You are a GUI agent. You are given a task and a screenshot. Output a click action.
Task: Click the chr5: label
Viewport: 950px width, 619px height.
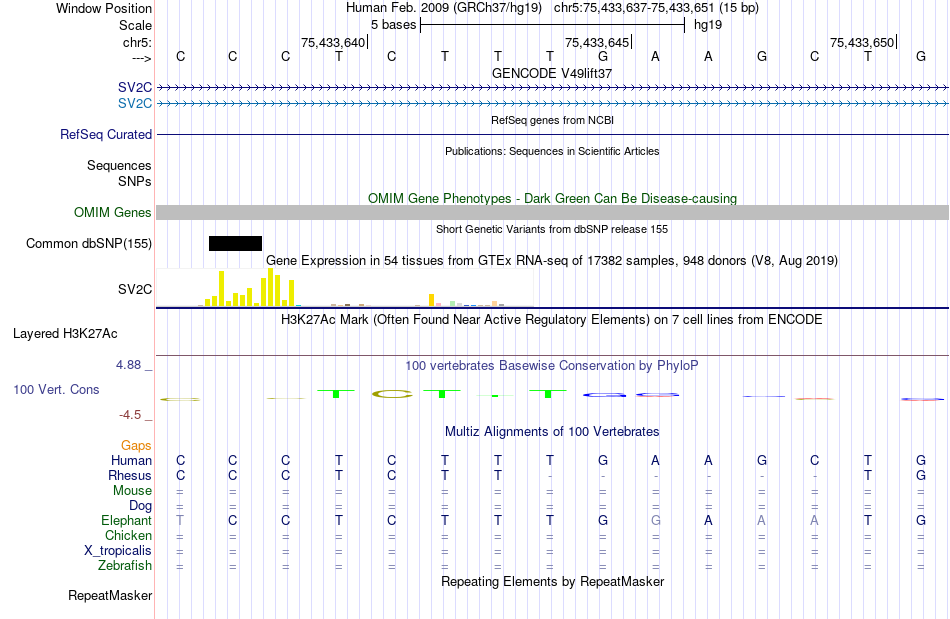[137, 42]
